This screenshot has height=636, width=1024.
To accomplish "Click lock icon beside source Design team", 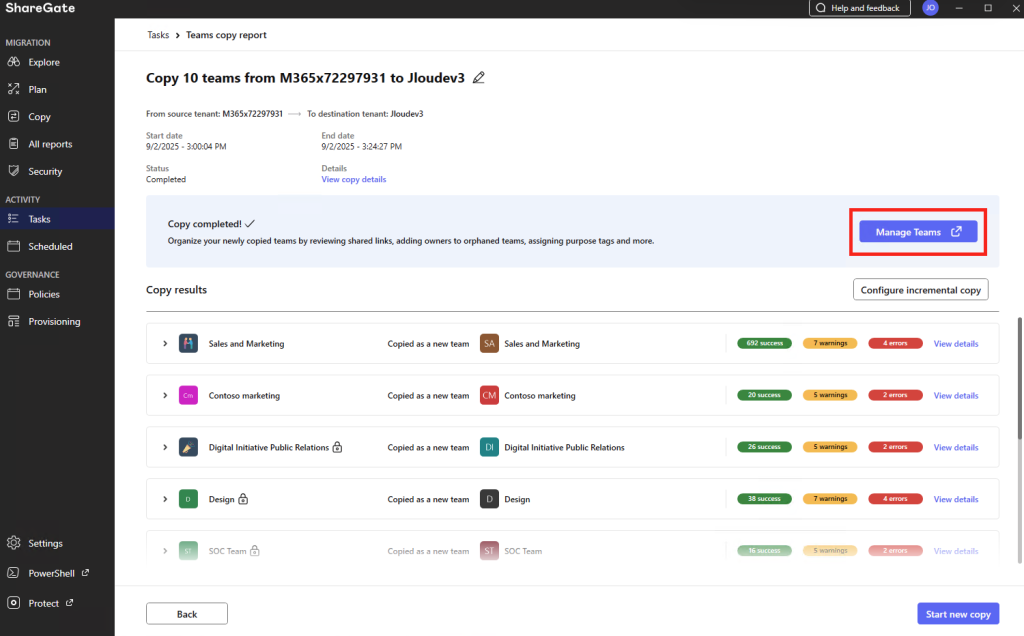I will [243, 499].
